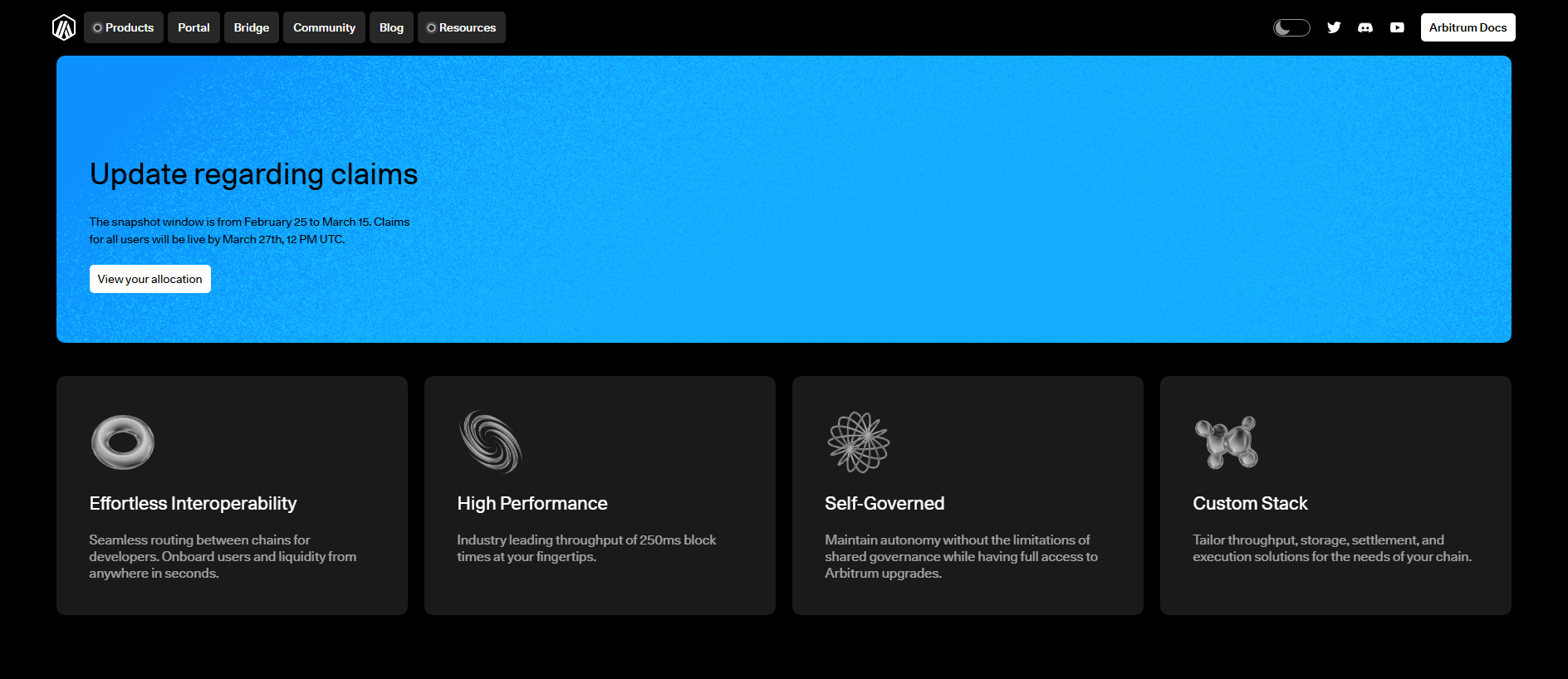The height and width of the screenshot is (679, 1568).
Task: Click the snapshot window claims description text
Action: click(x=249, y=231)
